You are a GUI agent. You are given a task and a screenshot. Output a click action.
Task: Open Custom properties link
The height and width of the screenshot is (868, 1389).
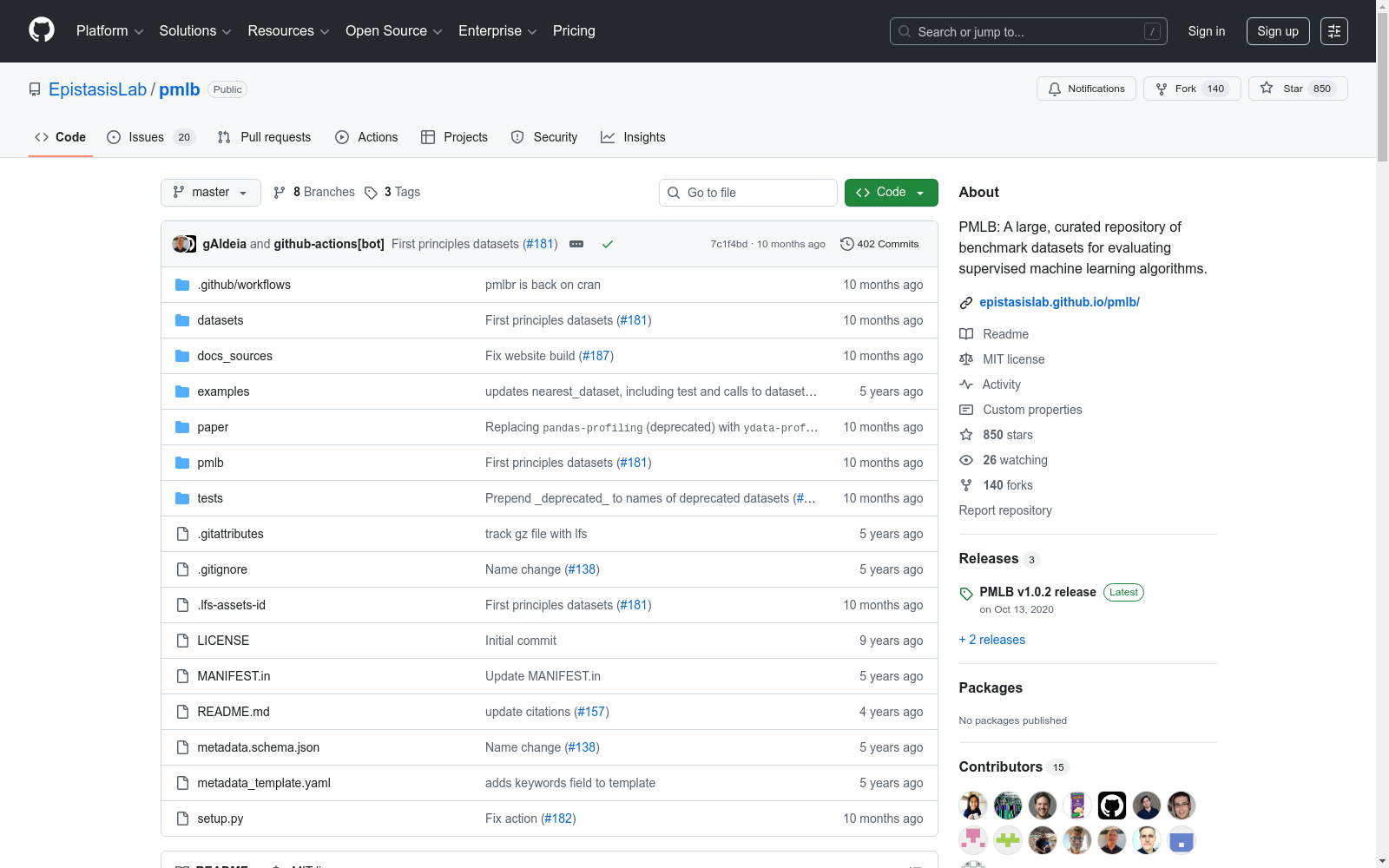tap(1021, 410)
